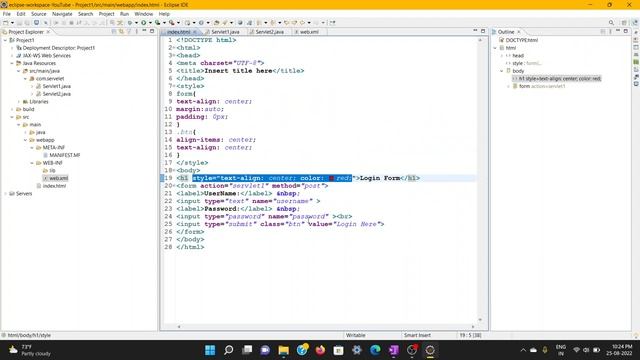Click the Open Perspective icon

(x=624, y=23)
